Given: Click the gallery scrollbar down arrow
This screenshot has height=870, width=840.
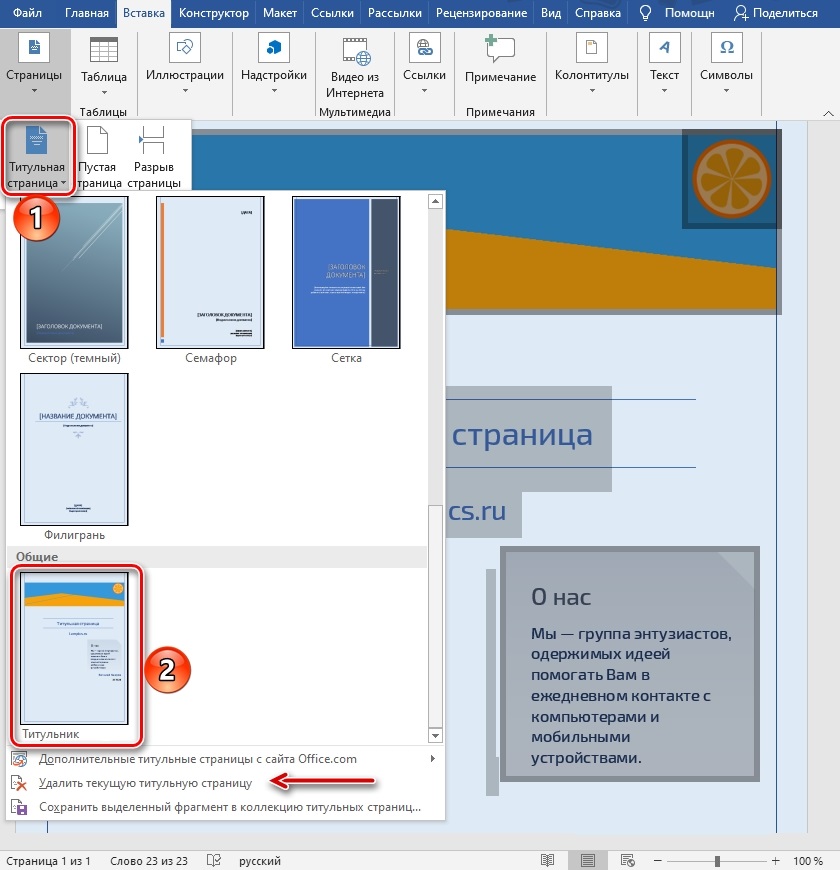Looking at the screenshot, I should pyautogui.click(x=435, y=735).
